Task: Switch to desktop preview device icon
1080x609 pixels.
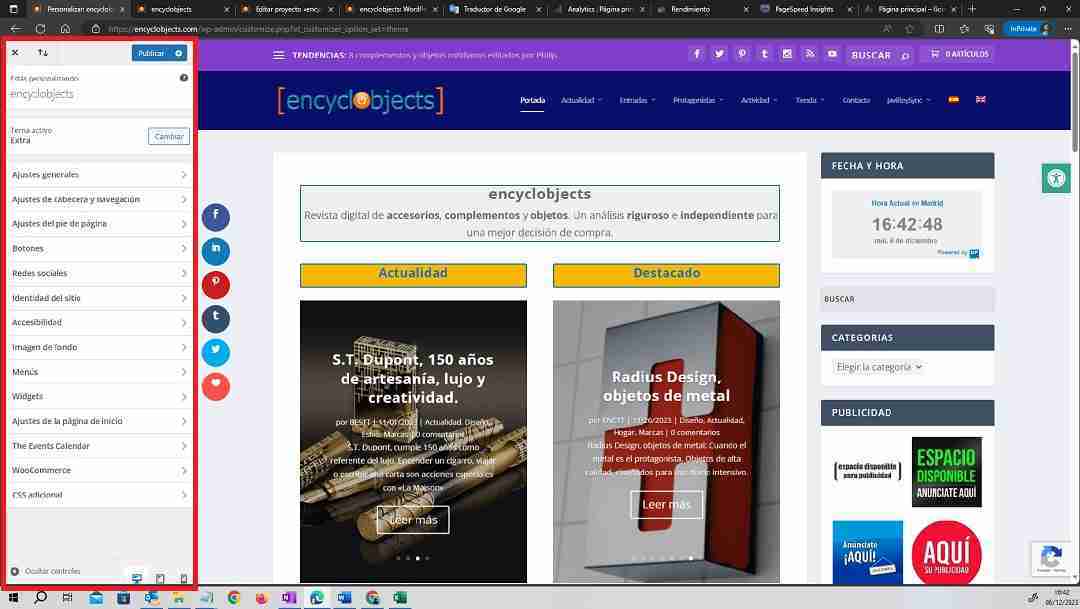Action: tap(137, 578)
